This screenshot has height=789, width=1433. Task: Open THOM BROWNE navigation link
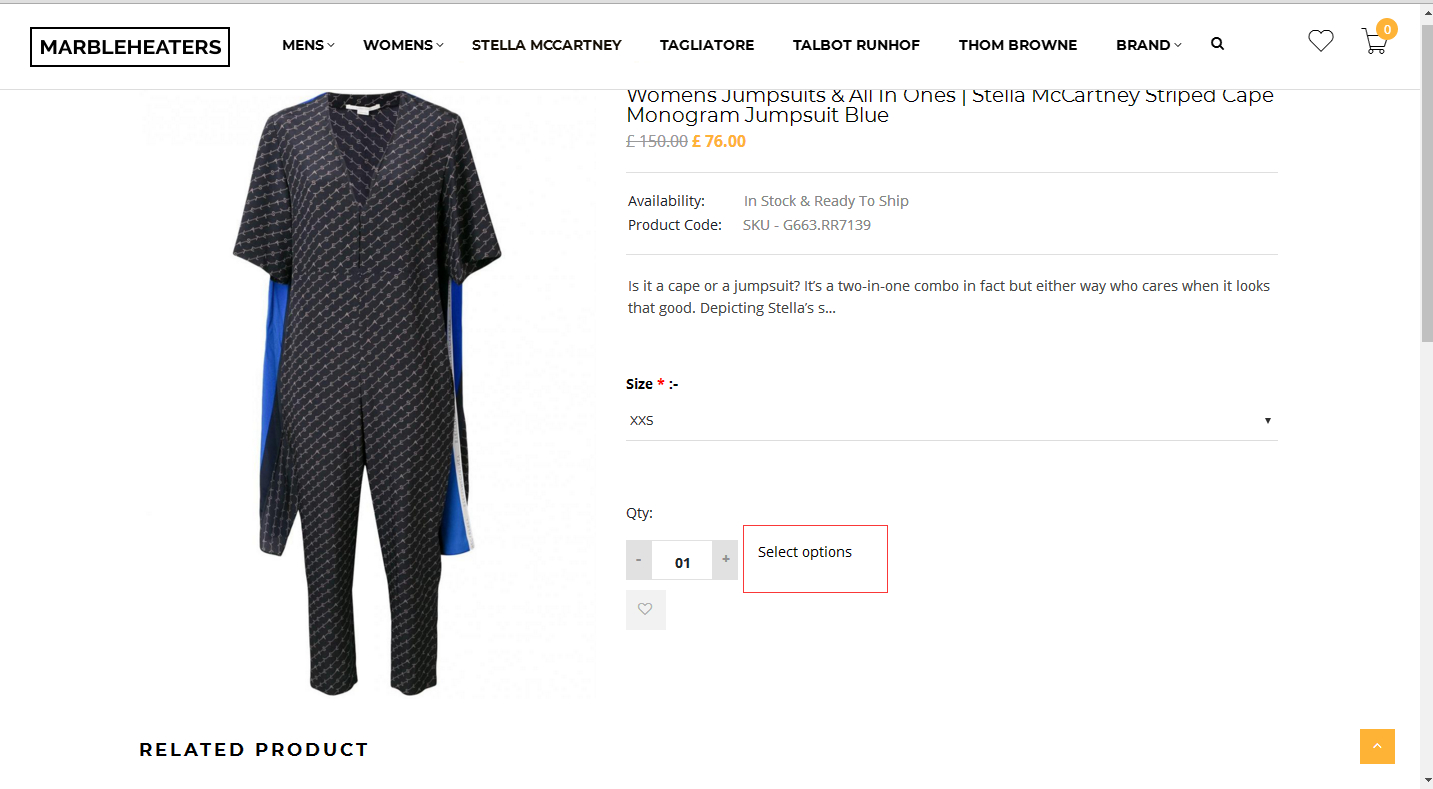1017,45
